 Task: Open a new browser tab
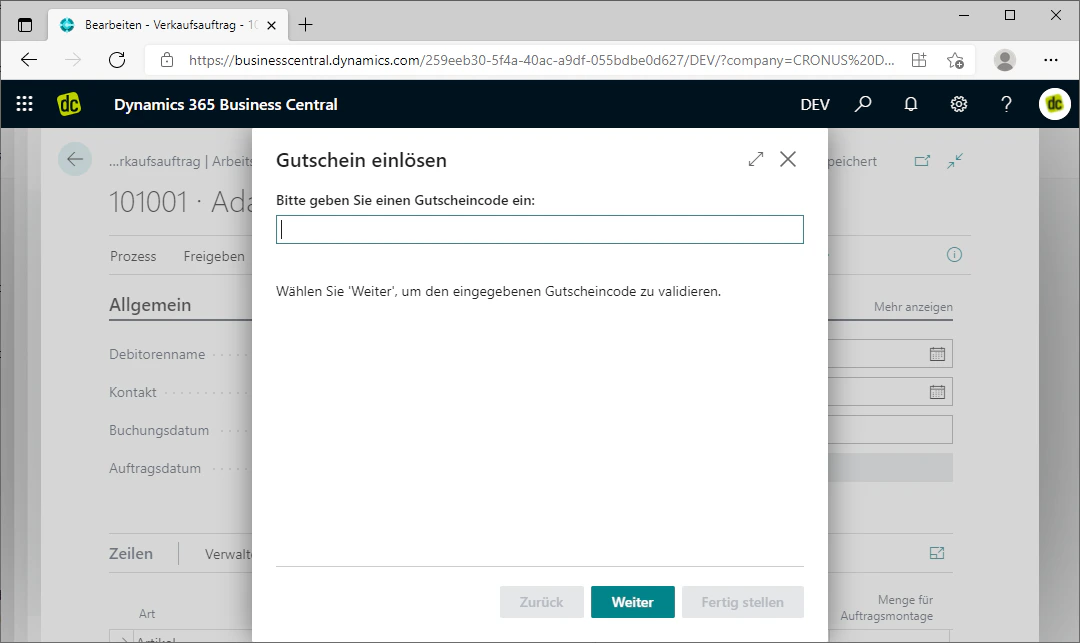pos(305,25)
